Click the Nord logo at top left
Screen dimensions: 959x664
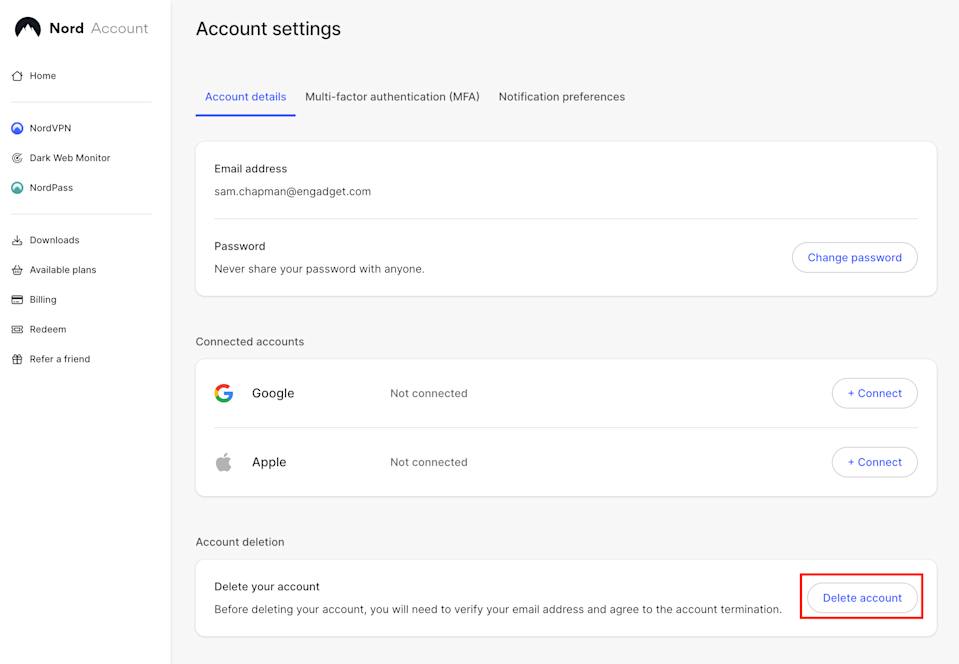click(27, 27)
